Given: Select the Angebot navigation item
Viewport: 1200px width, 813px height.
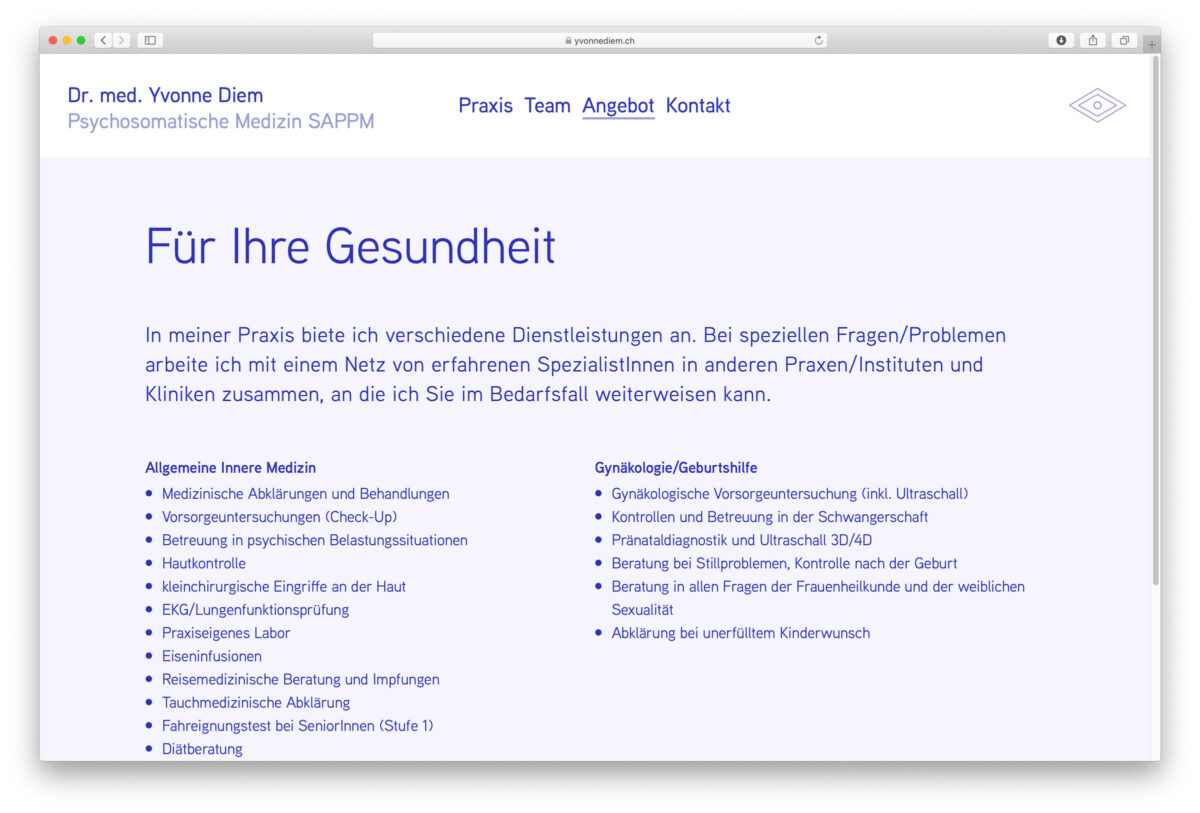Looking at the screenshot, I should (x=618, y=105).
